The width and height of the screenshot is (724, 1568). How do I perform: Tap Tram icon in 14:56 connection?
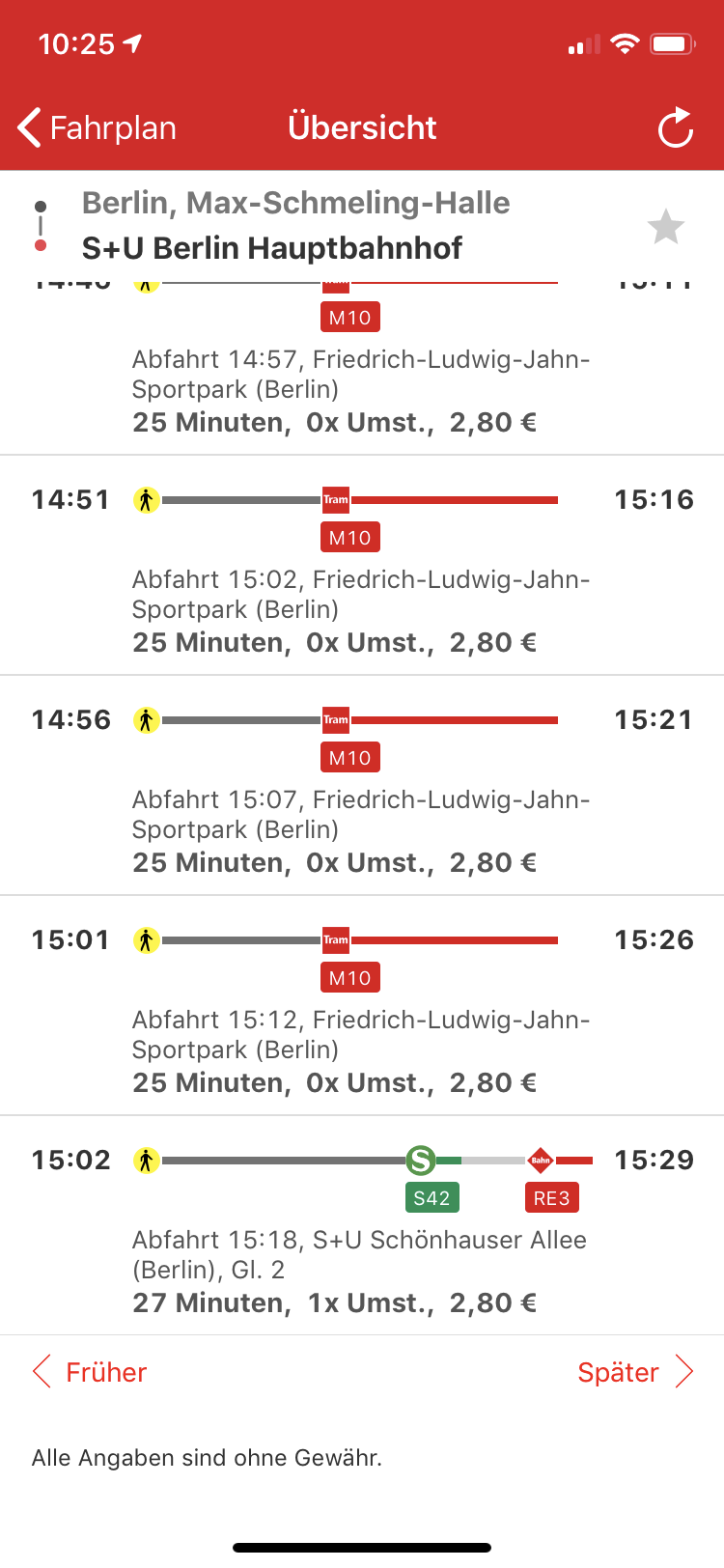click(x=336, y=720)
